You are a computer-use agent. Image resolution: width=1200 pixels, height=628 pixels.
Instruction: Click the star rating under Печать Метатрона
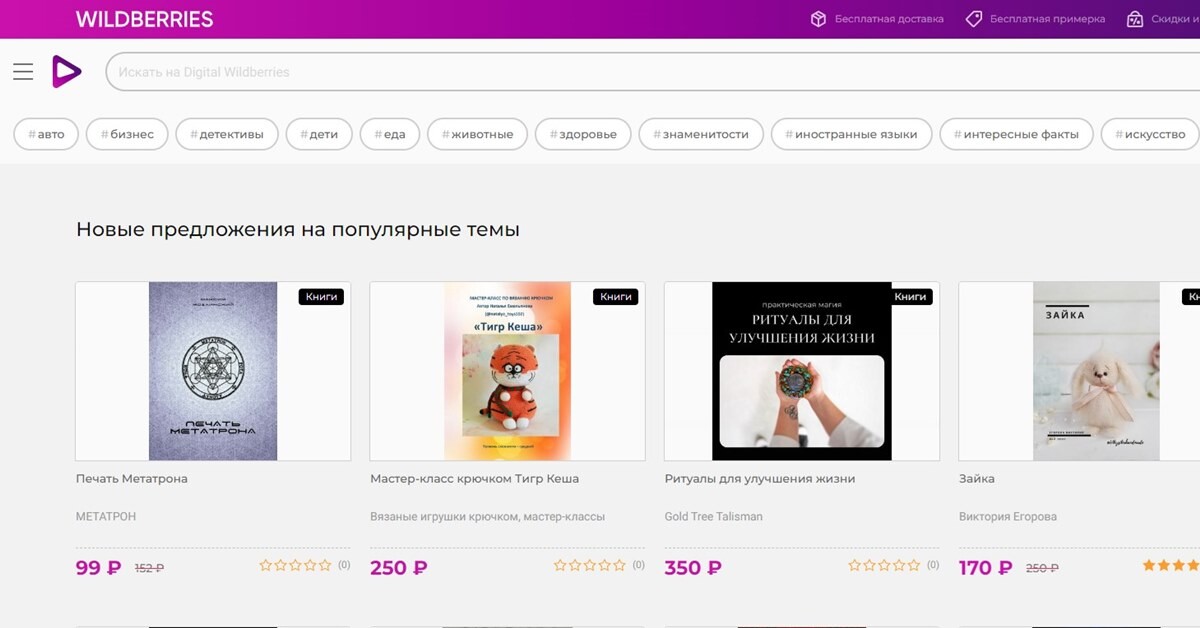[x=295, y=565]
